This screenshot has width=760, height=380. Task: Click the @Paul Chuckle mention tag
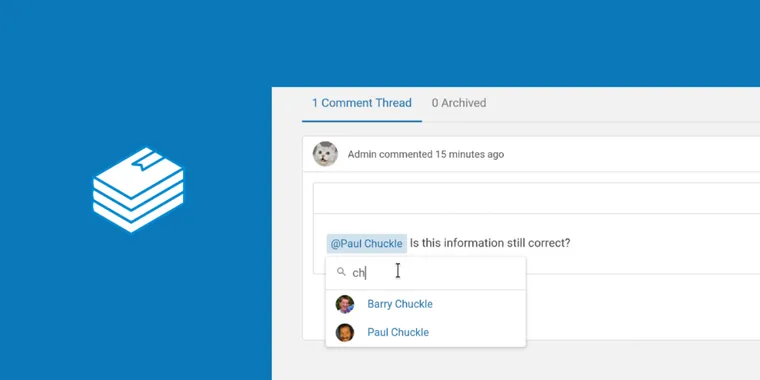pyautogui.click(x=366, y=243)
